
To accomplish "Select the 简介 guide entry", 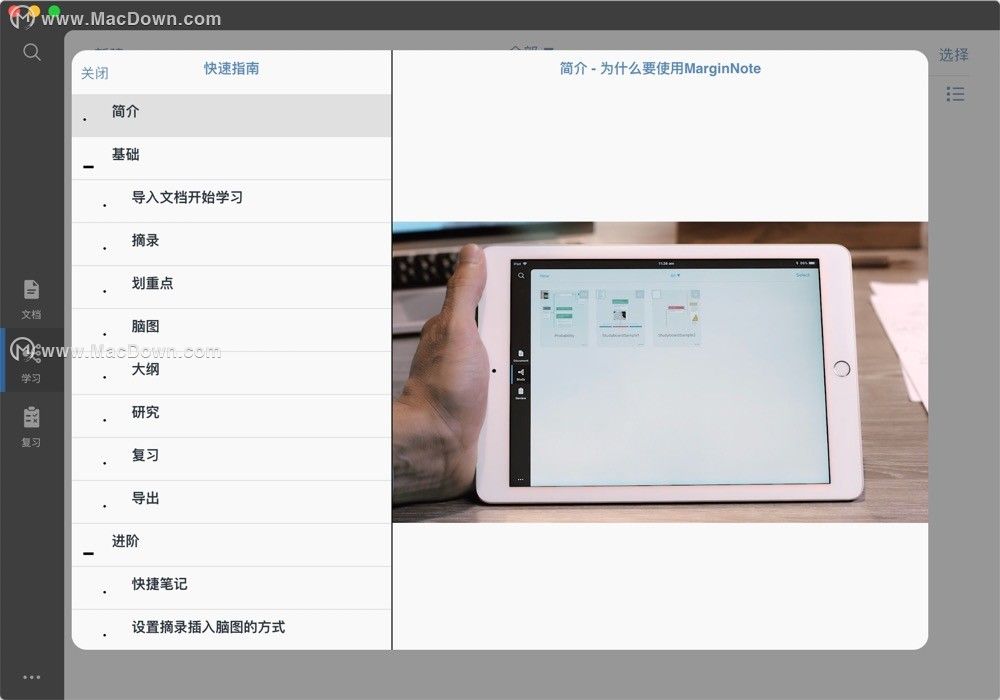I will (x=231, y=115).
